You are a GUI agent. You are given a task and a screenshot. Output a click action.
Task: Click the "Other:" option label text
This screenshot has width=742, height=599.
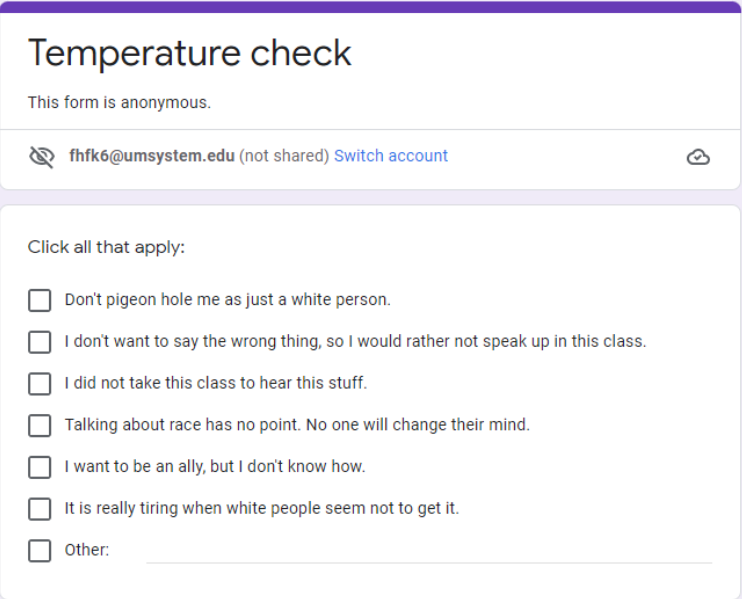[87, 550]
